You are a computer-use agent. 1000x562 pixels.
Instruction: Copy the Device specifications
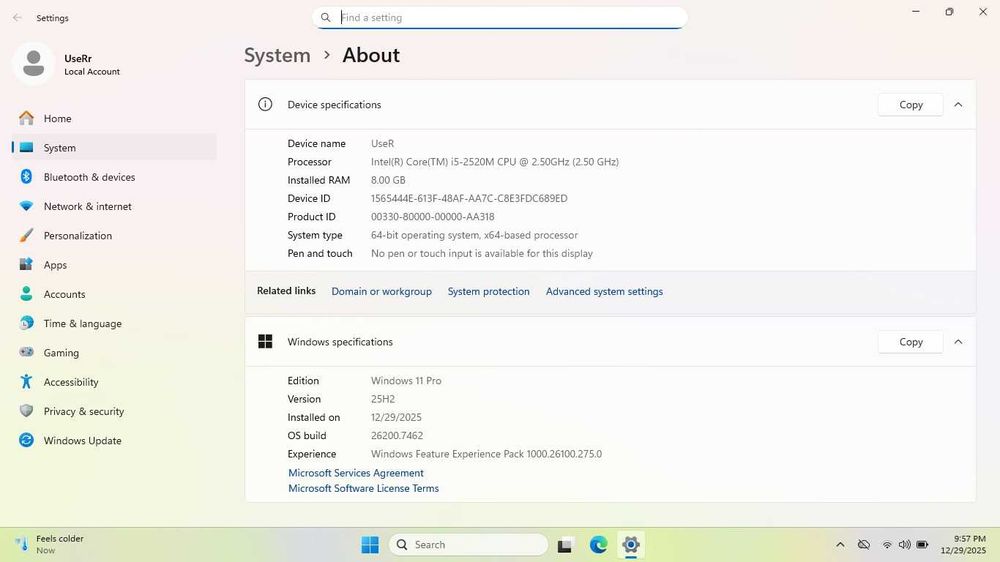pos(911,105)
